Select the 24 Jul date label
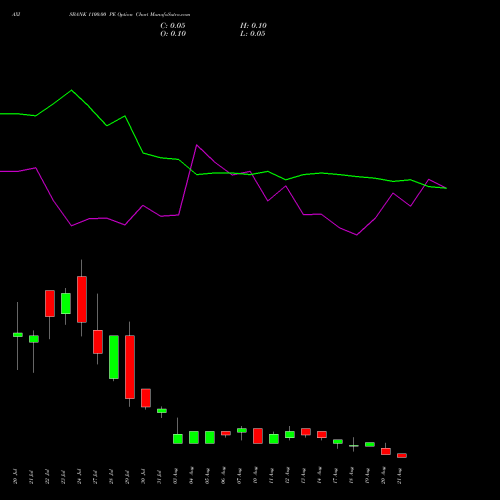500x500 pixels. coord(79,477)
